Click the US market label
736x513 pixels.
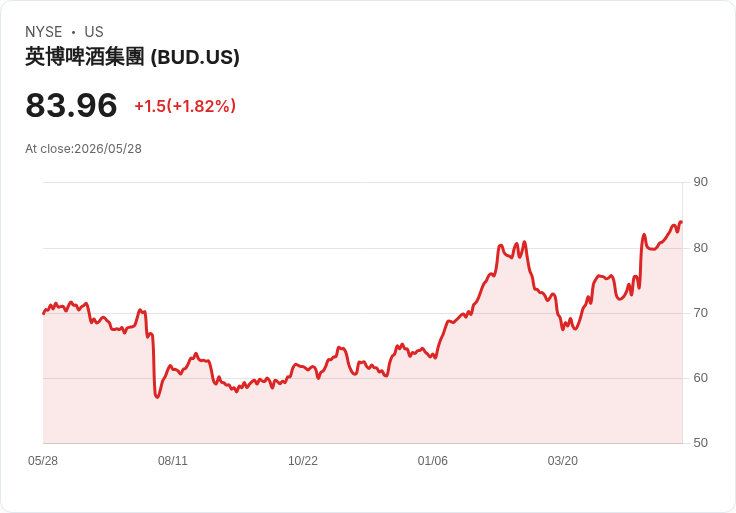[x=94, y=32]
